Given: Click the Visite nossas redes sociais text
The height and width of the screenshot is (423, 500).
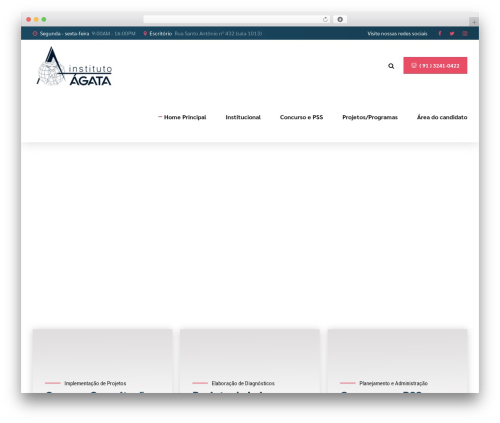Looking at the screenshot, I should click(x=397, y=34).
